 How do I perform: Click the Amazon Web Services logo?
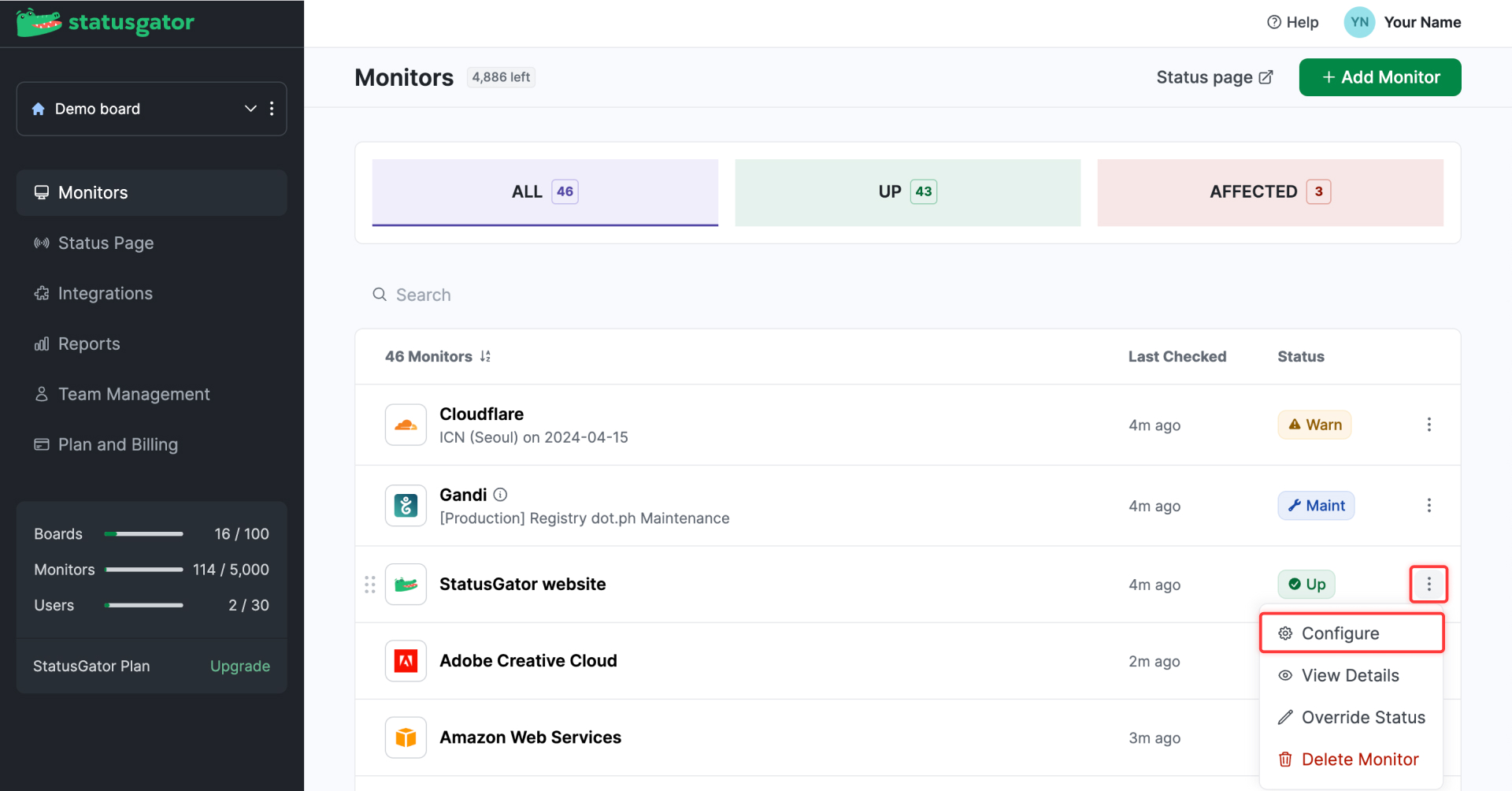(x=406, y=737)
